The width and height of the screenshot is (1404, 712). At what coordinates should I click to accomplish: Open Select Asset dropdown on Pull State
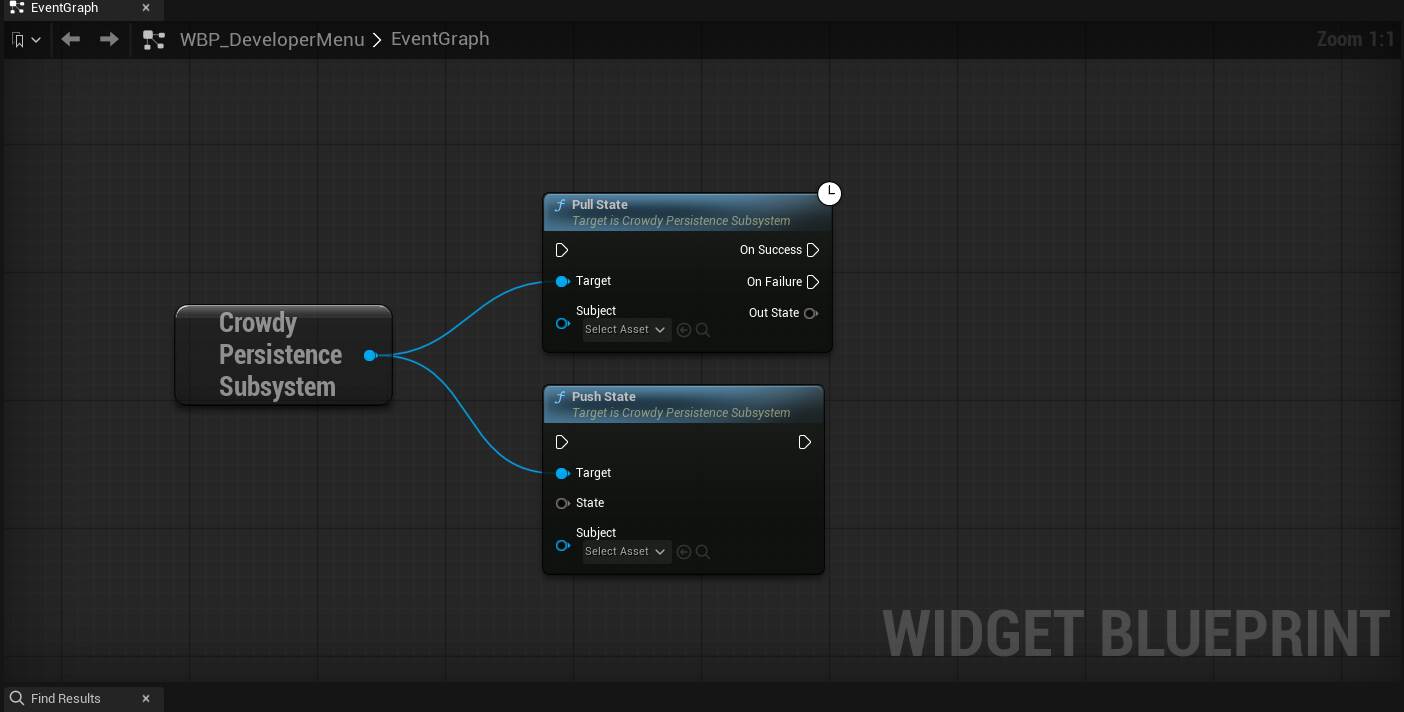(x=627, y=330)
